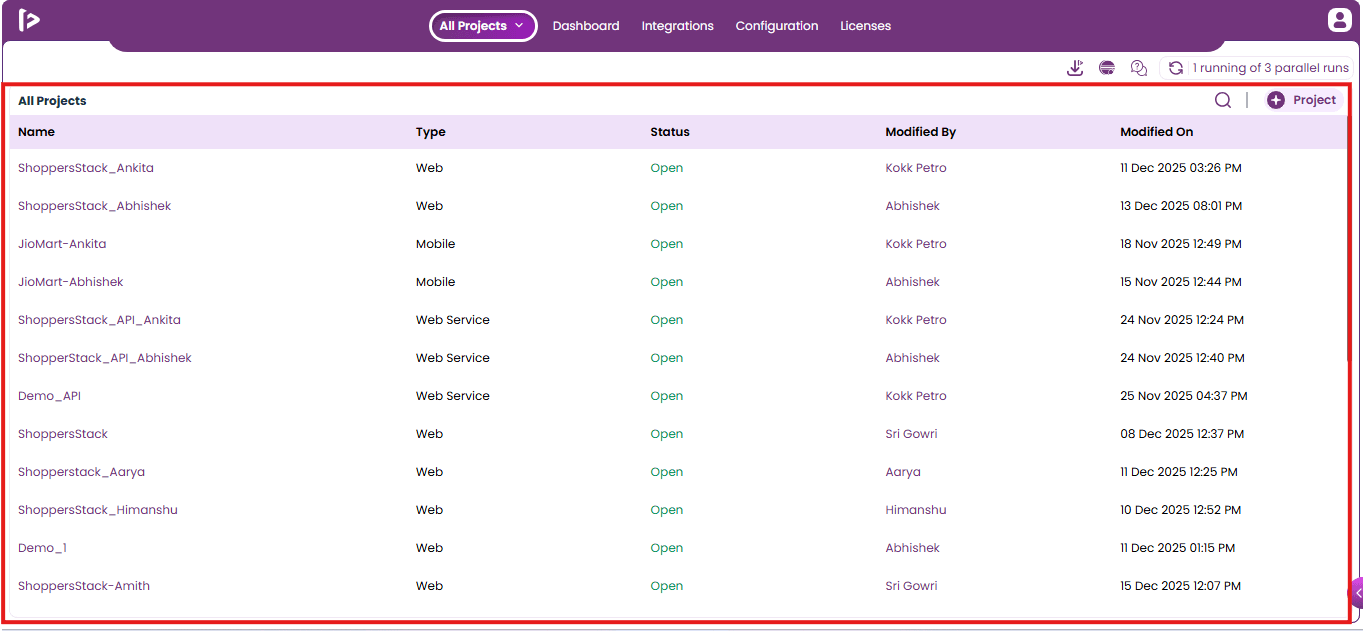Open the ShopperStack_API_Abhishek project

click(x=105, y=358)
